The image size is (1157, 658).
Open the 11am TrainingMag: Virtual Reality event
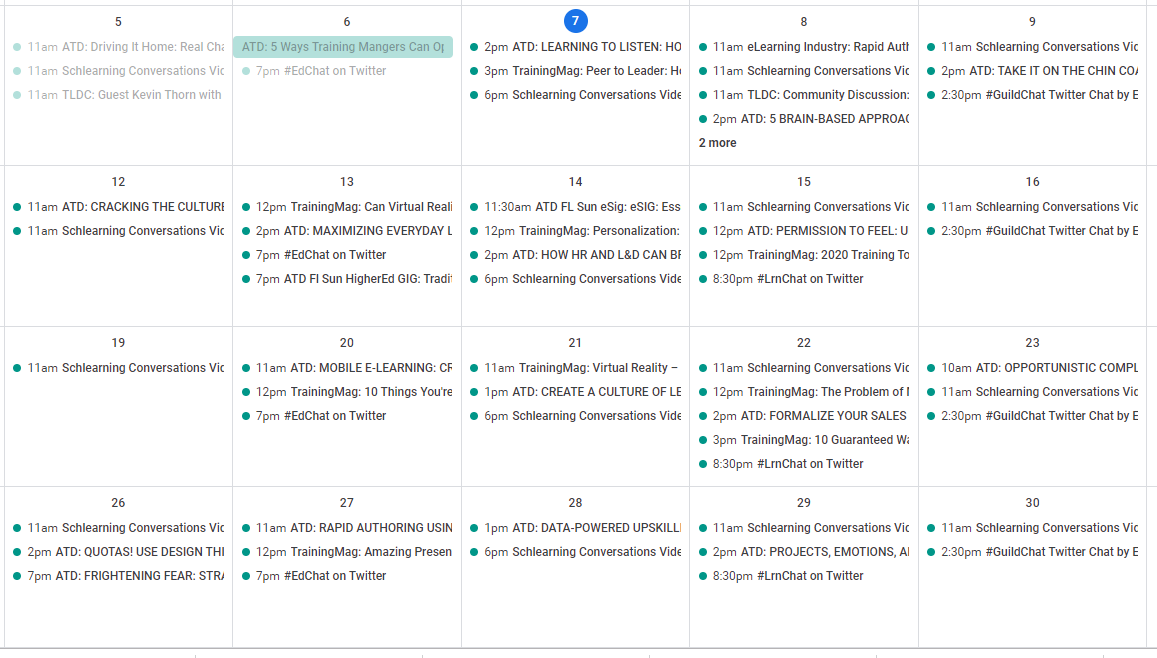pyautogui.click(x=576, y=368)
